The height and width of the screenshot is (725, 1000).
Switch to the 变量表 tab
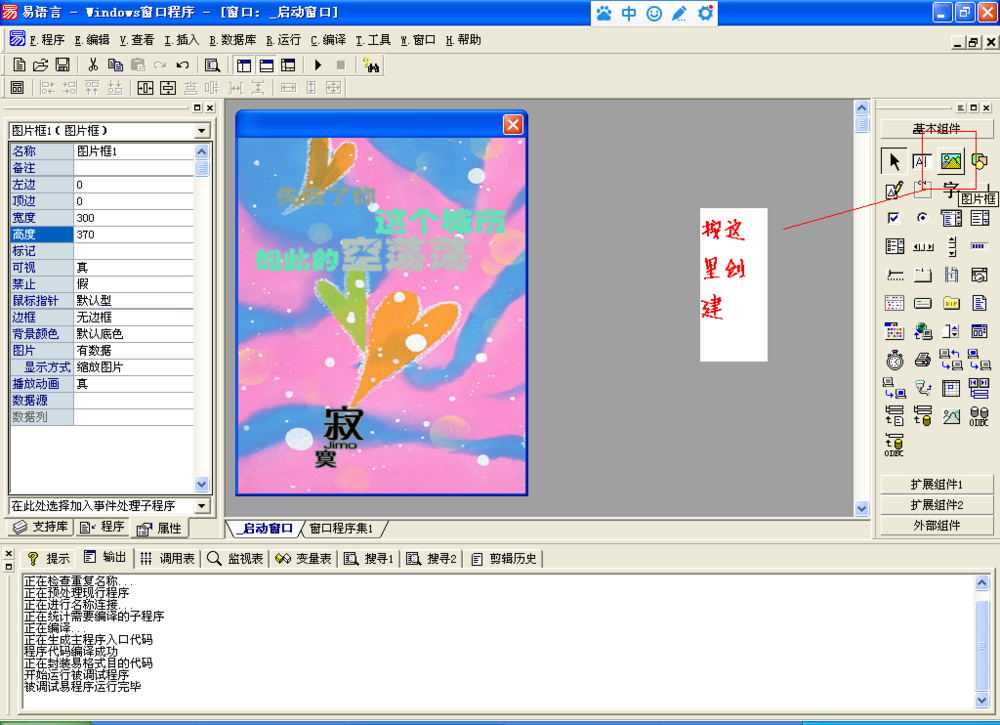point(304,559)
